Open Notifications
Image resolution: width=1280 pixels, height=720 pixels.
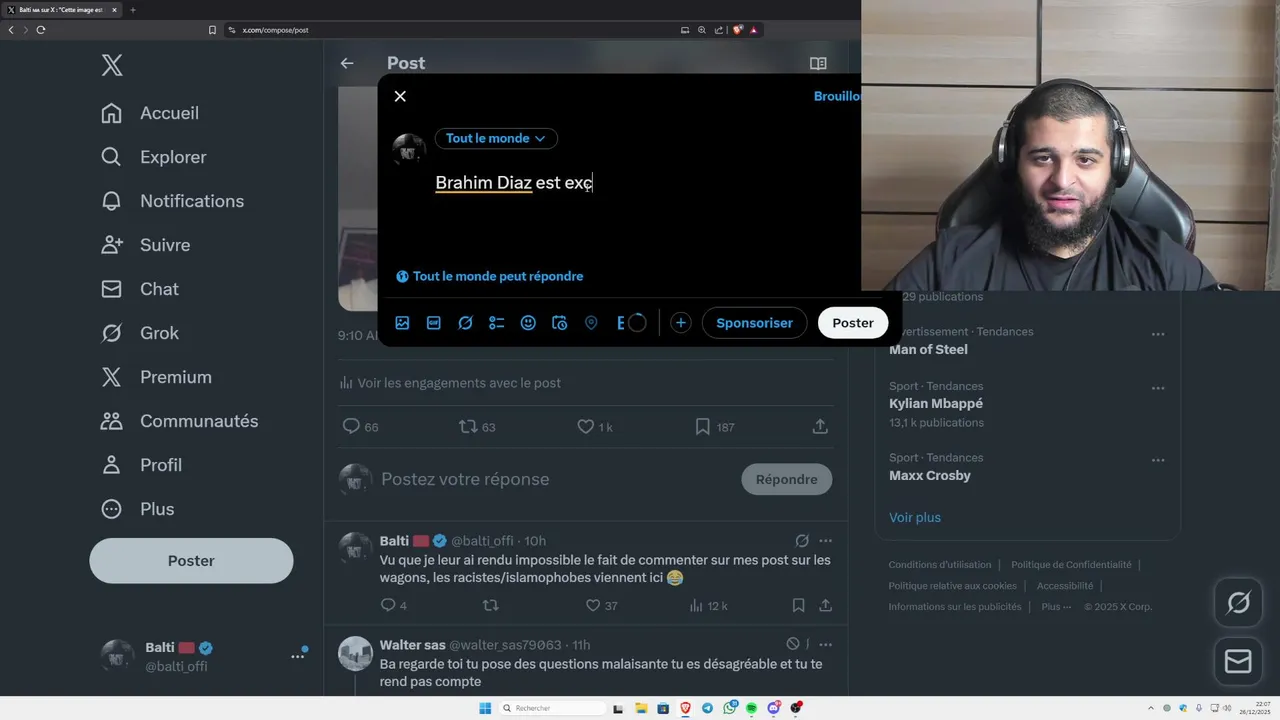pyautogui.click(x=172, y=201)
